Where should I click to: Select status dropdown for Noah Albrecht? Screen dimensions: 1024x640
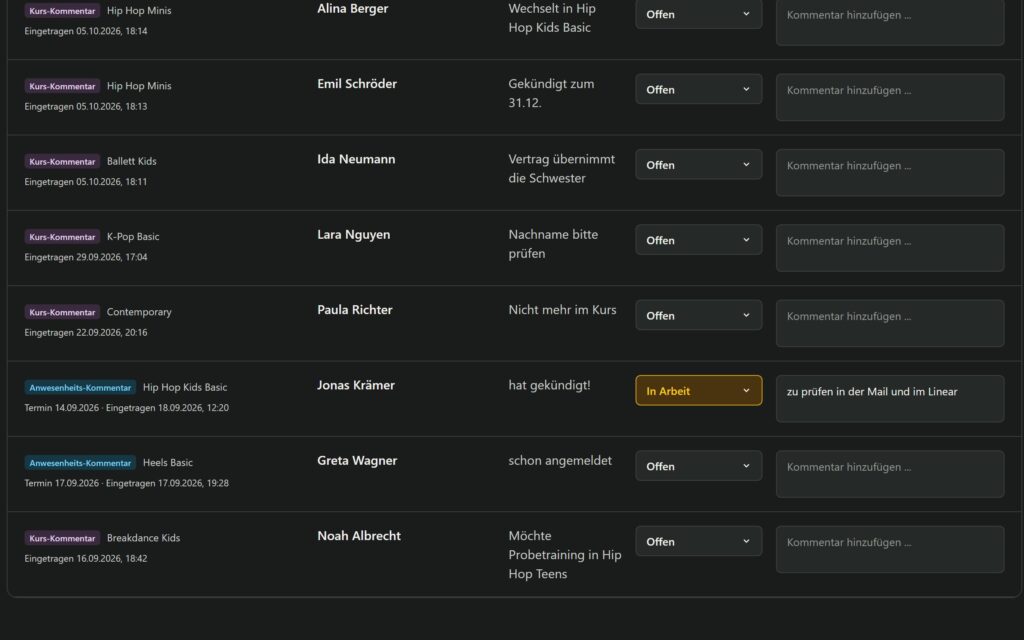pos(698,541)
